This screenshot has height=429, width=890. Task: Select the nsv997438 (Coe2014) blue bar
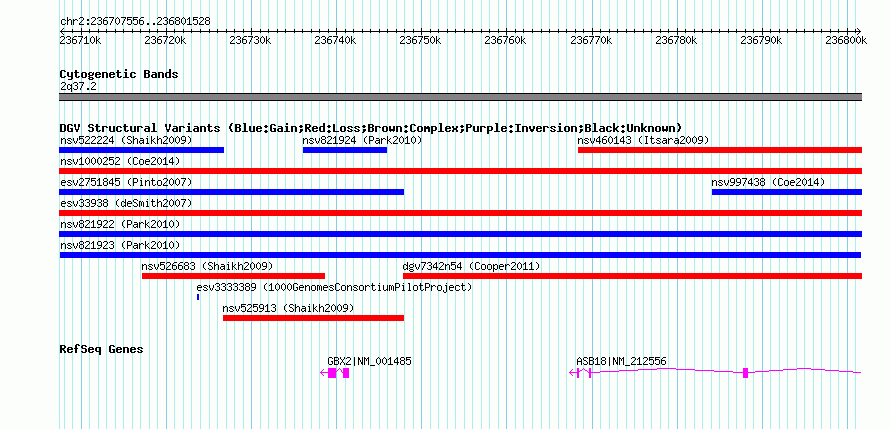[787, 192]
